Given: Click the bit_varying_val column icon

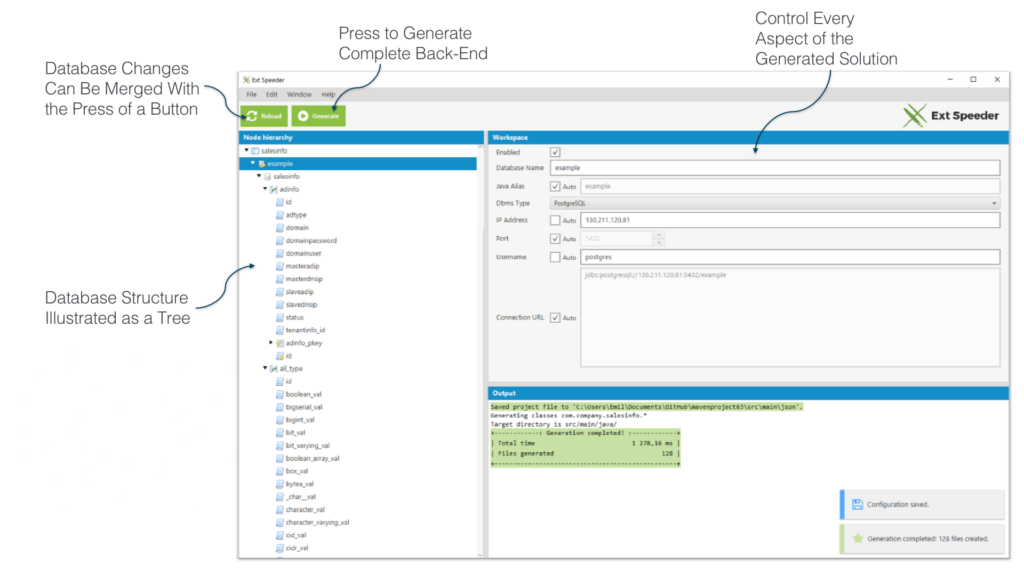Looking at the screenshot, I should click(x=280, y=445).
